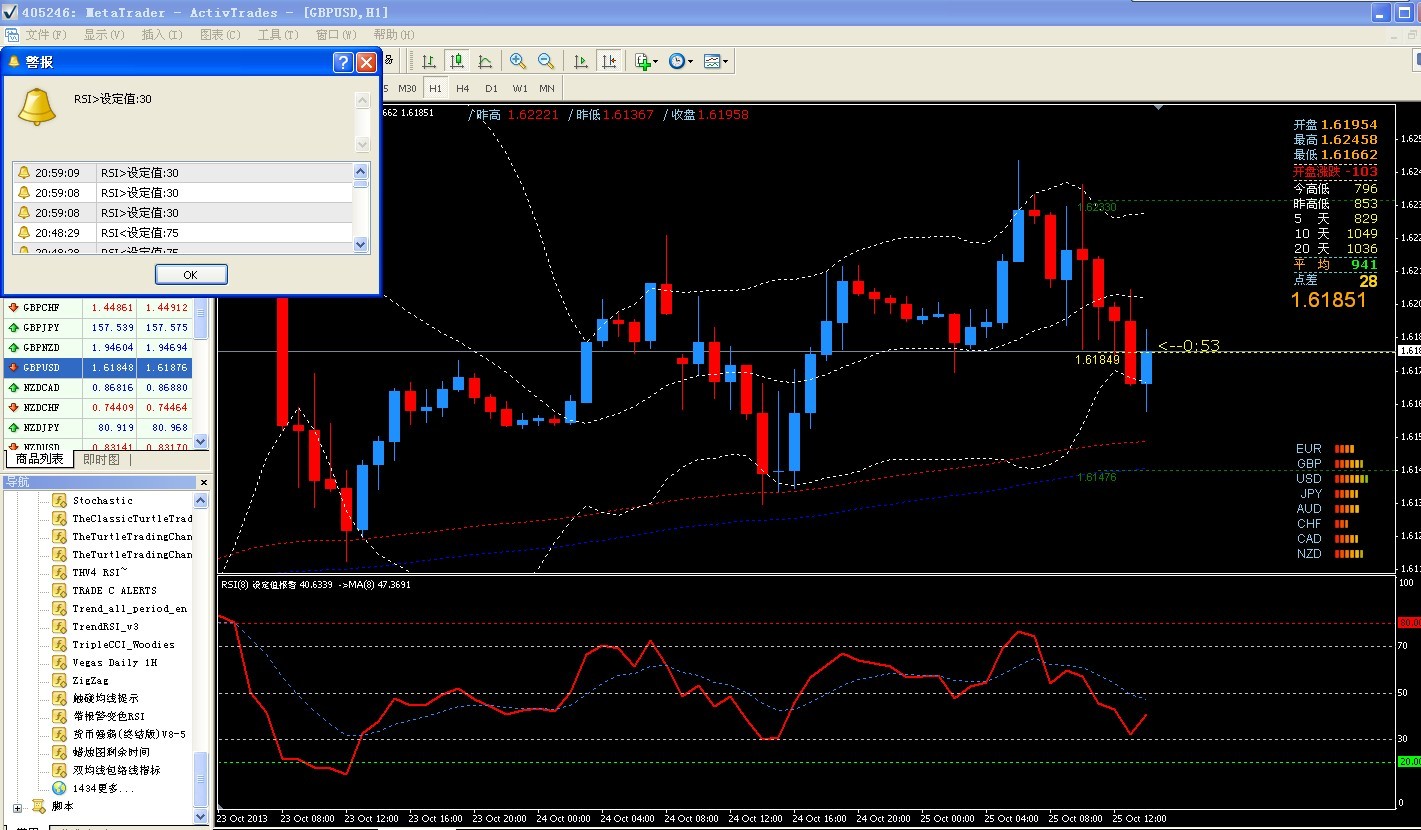Zoom in on the chart

(518, 61)
